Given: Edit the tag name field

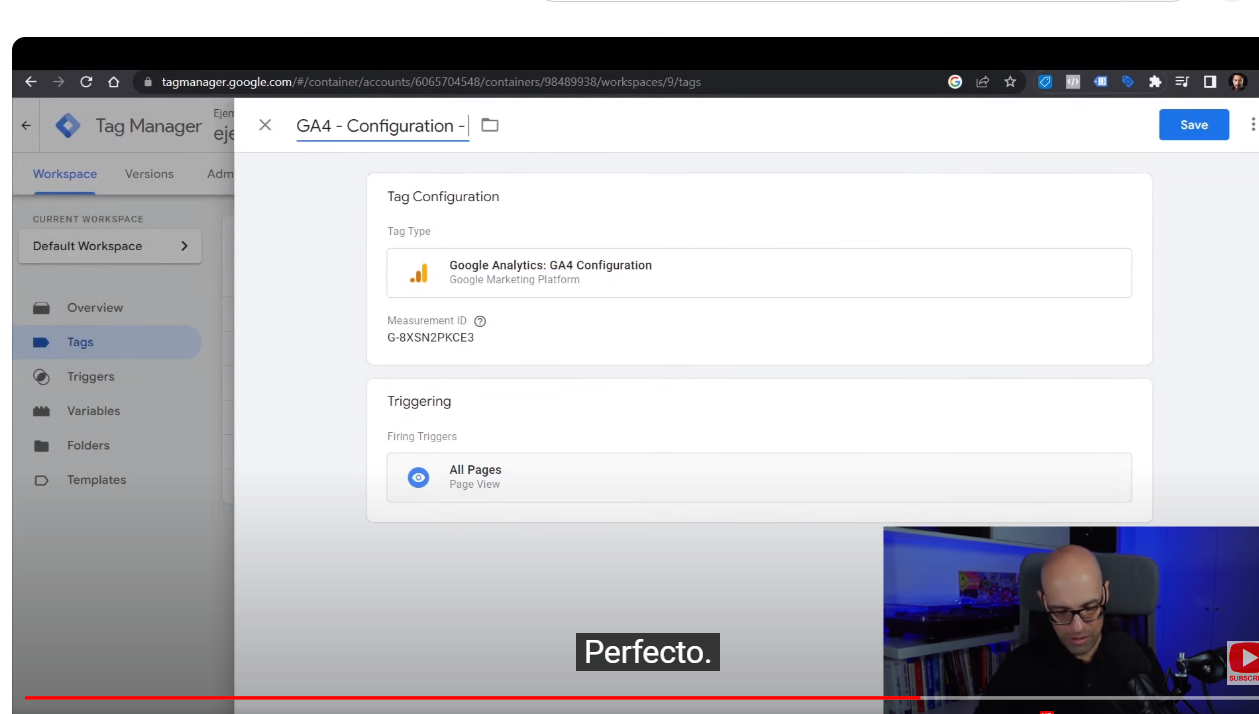Looking at the screenshot, I should coord(383,126).
